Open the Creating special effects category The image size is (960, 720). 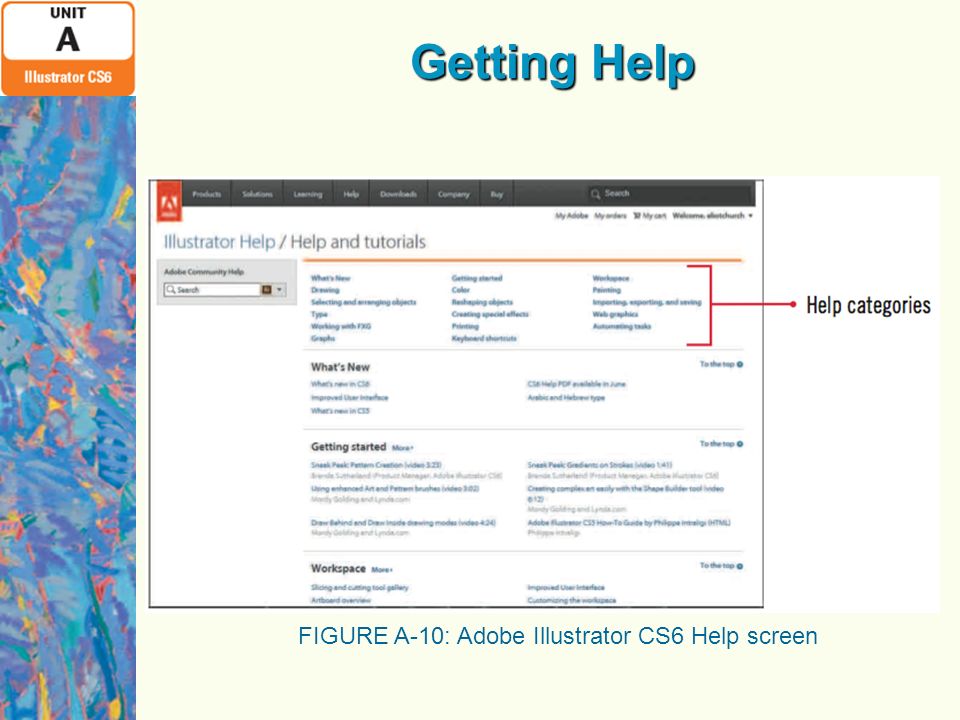(490, 314)
